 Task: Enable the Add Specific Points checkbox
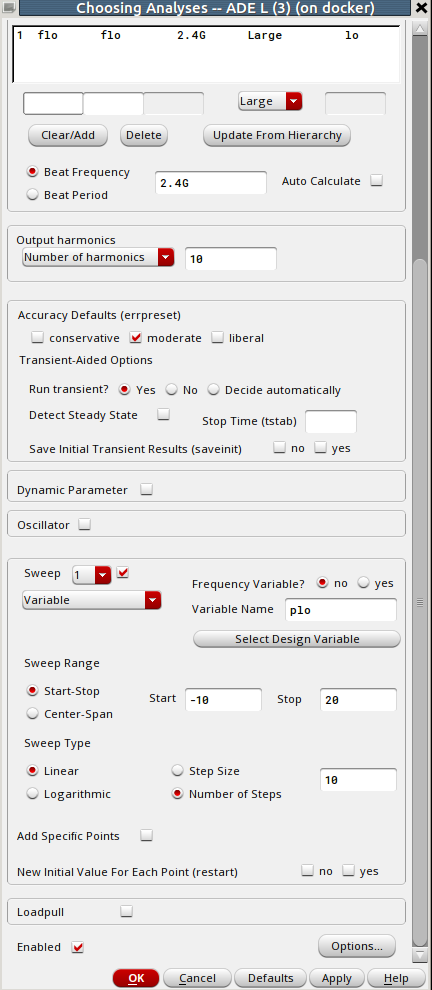click(147, 835)
